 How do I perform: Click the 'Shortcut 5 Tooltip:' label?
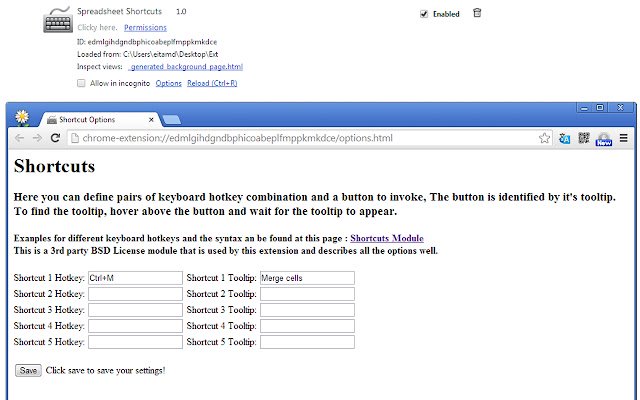(222, 342)
